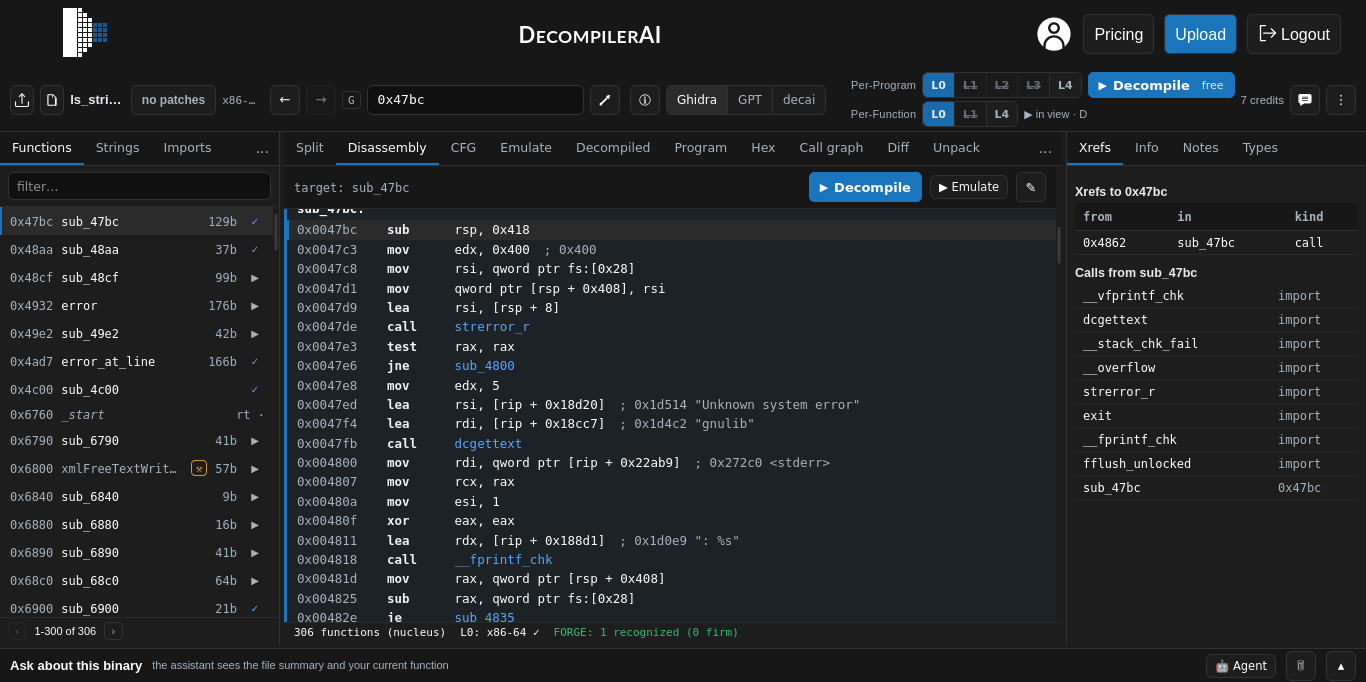Select Per-Program level L4

coord(1065,86)
